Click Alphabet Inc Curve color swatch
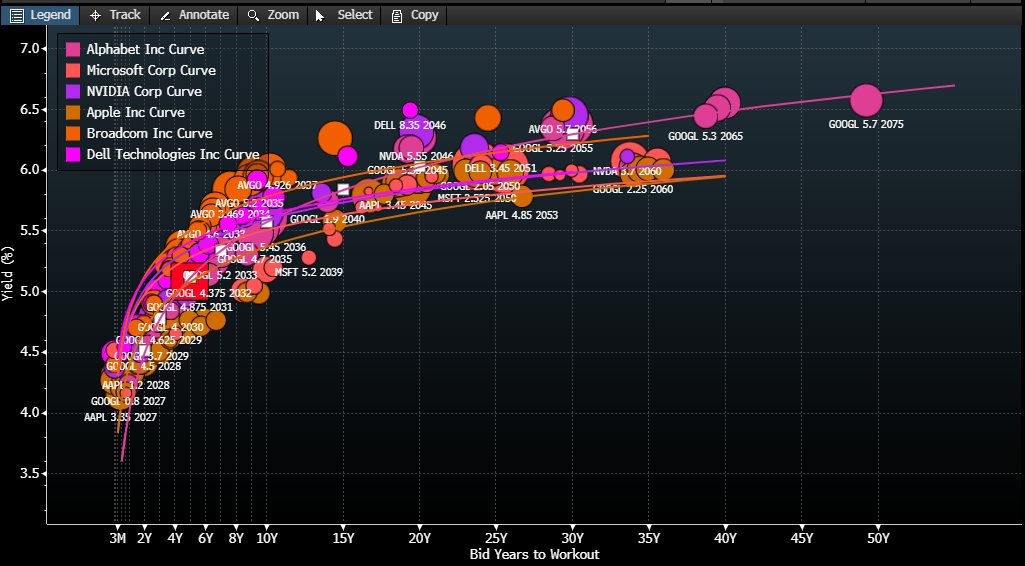1025x566 pixels. [x=73, y=49]
